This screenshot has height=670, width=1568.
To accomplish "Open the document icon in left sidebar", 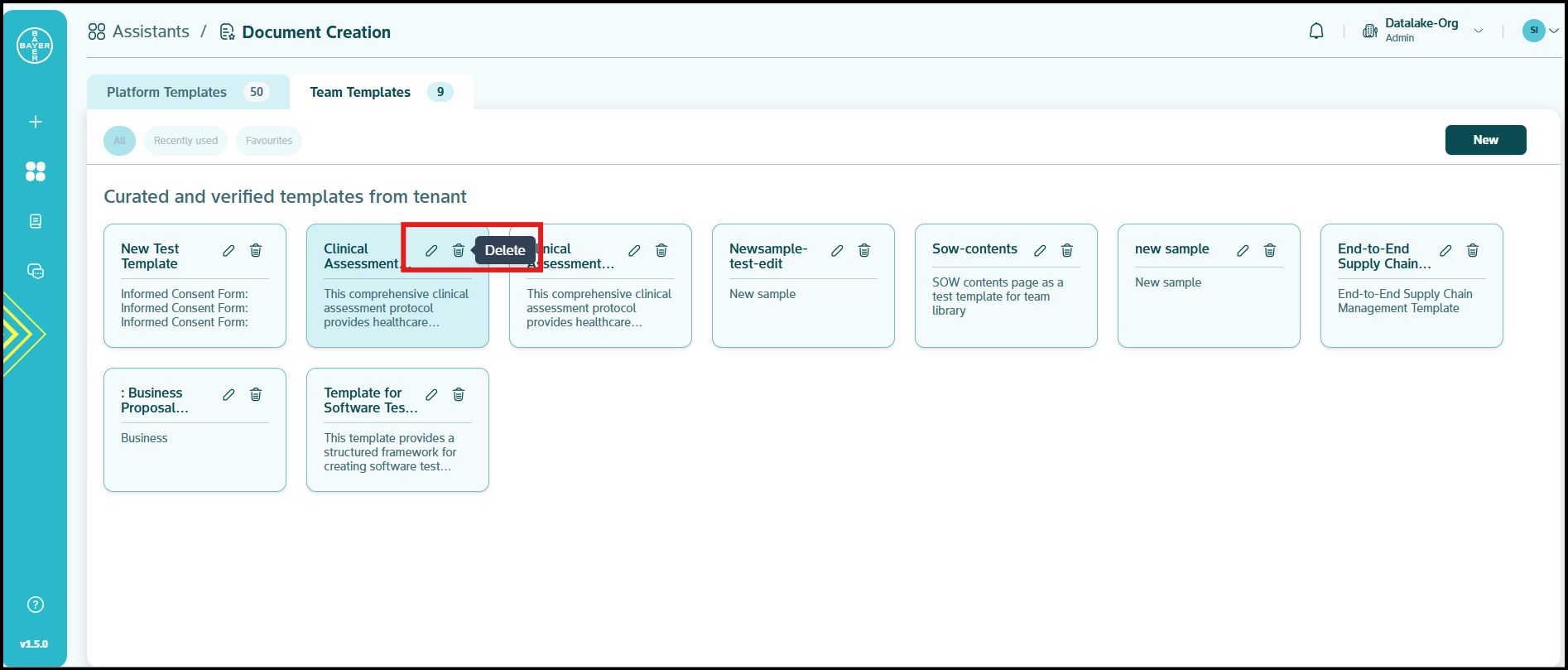I will point(35,221).
